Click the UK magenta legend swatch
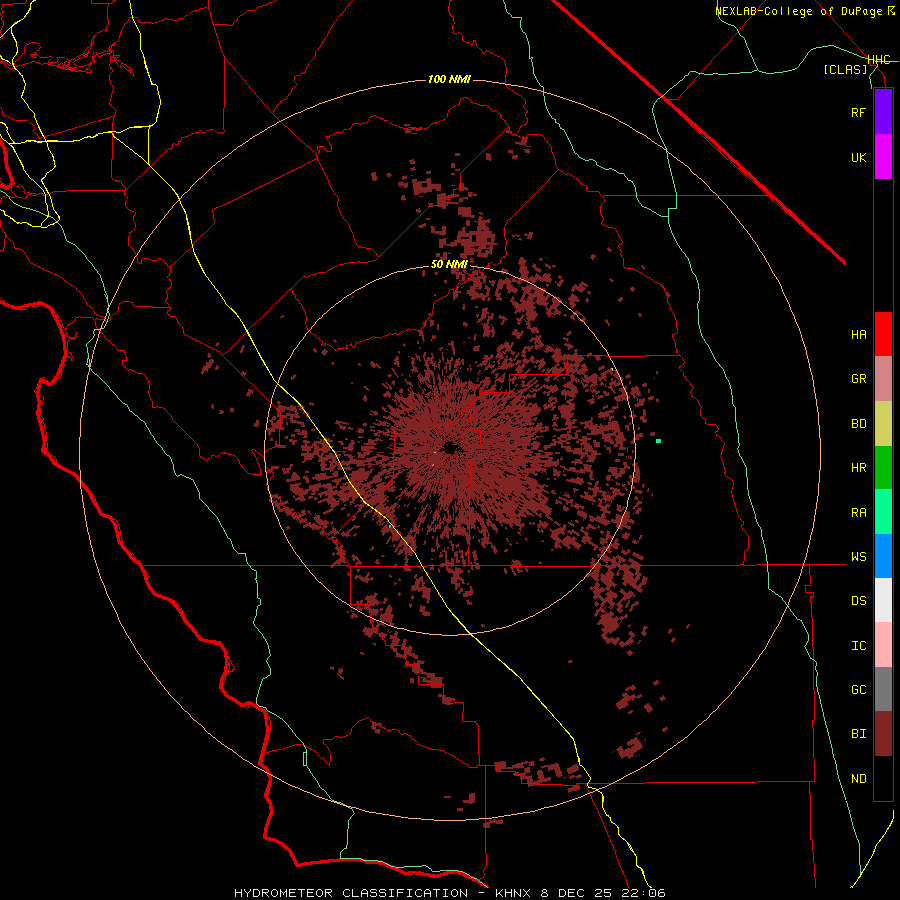 pos(883,157)
